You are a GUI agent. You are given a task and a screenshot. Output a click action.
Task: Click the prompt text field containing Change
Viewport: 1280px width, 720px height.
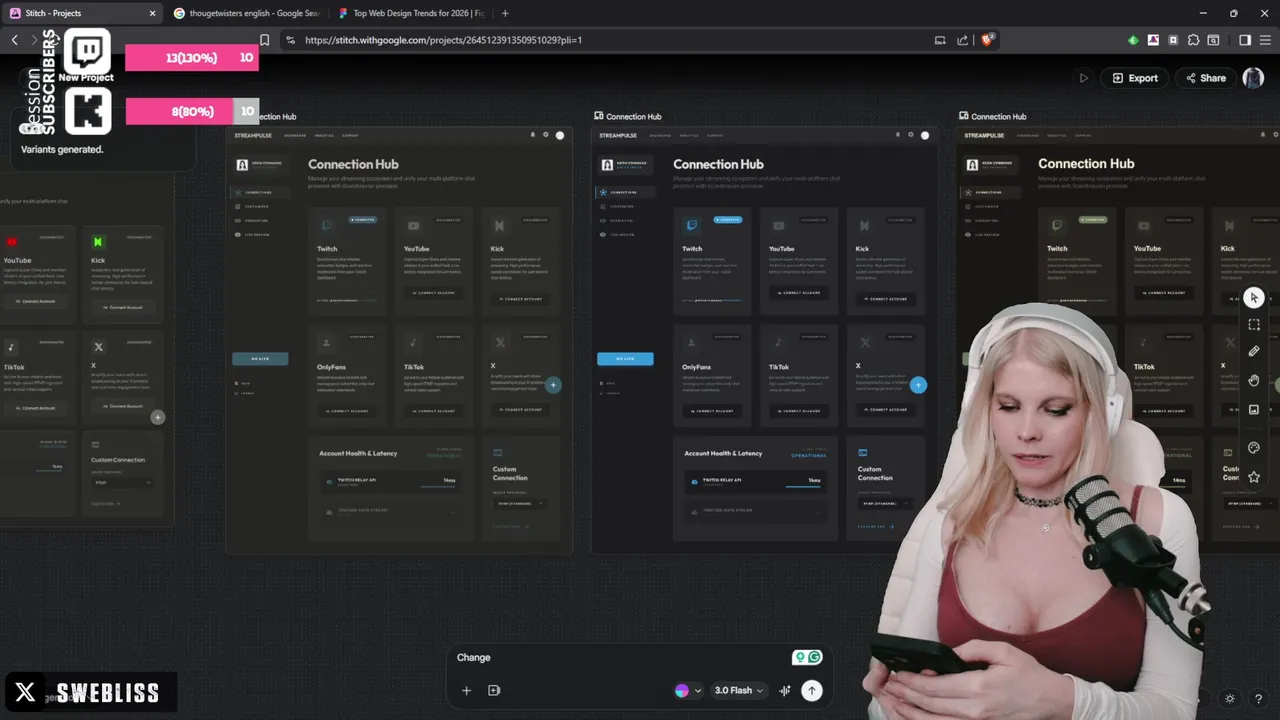620,657
